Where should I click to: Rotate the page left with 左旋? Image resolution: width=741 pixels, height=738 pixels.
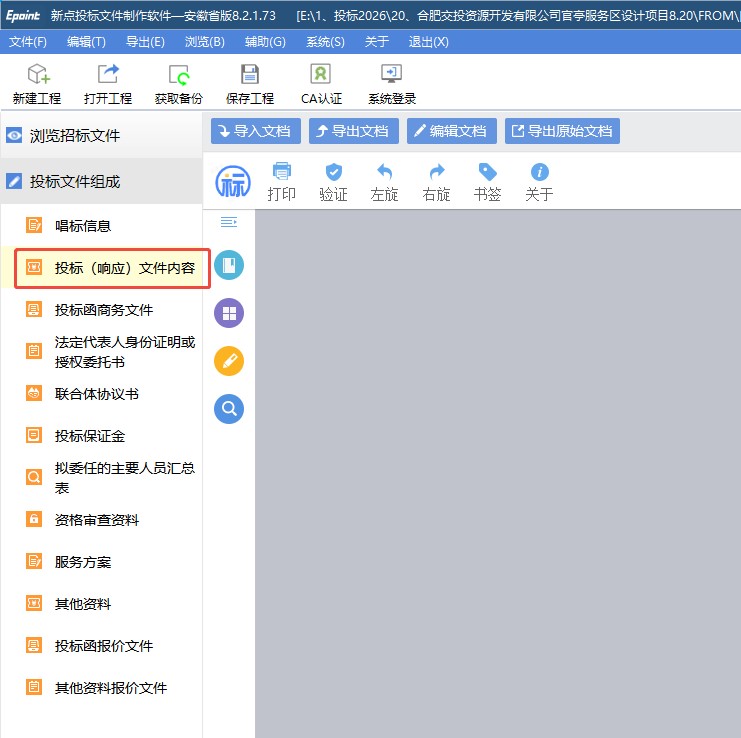[x=385, y=182]
